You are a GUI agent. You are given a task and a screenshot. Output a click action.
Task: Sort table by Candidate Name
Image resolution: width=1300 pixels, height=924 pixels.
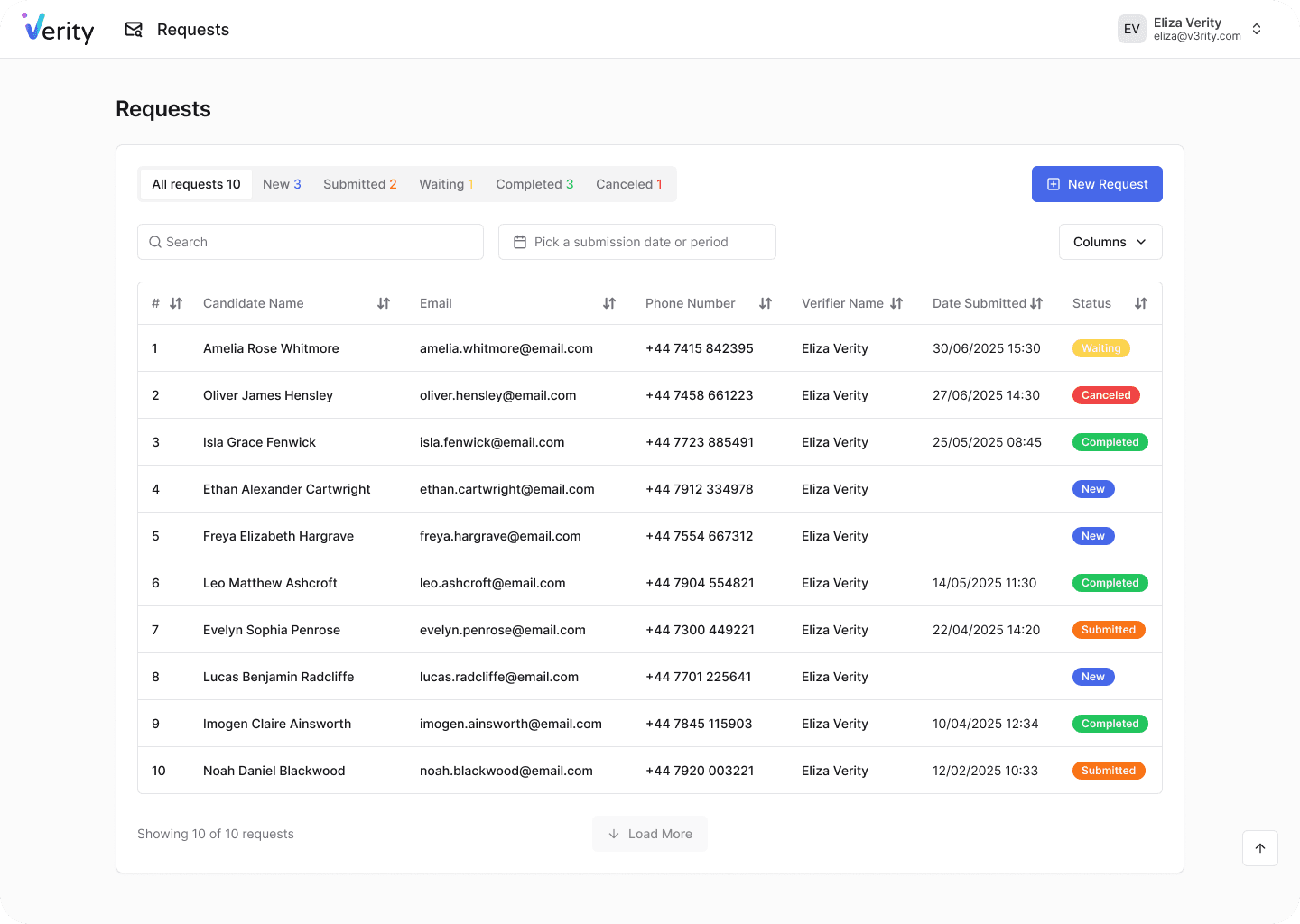coord(384,303)
